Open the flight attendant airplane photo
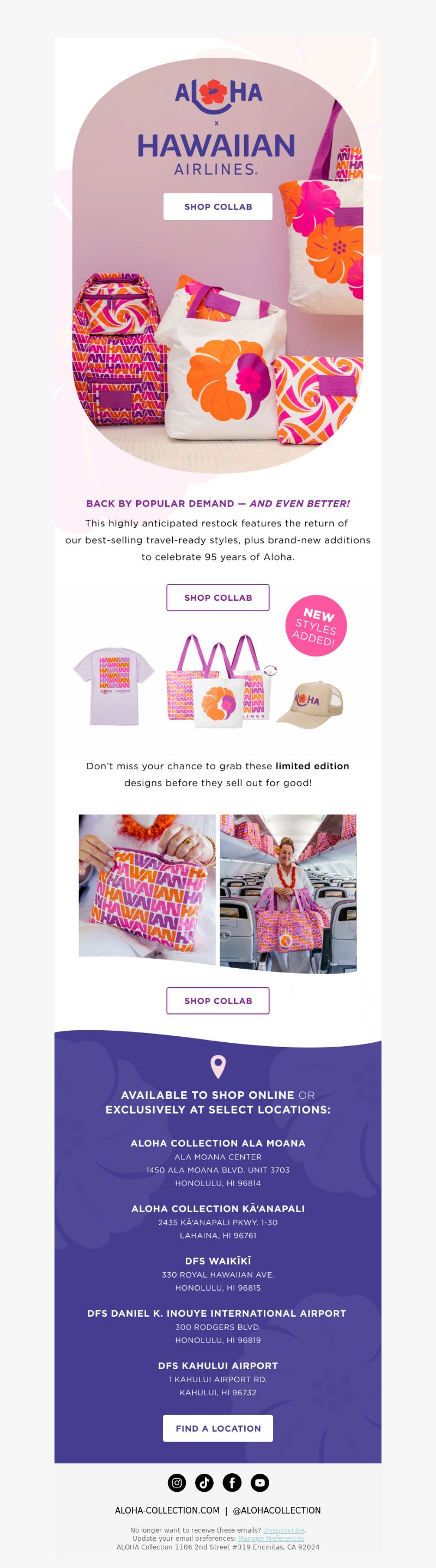Image resolution: width=436 pixels, height=1568 pixels. (288, 893)
